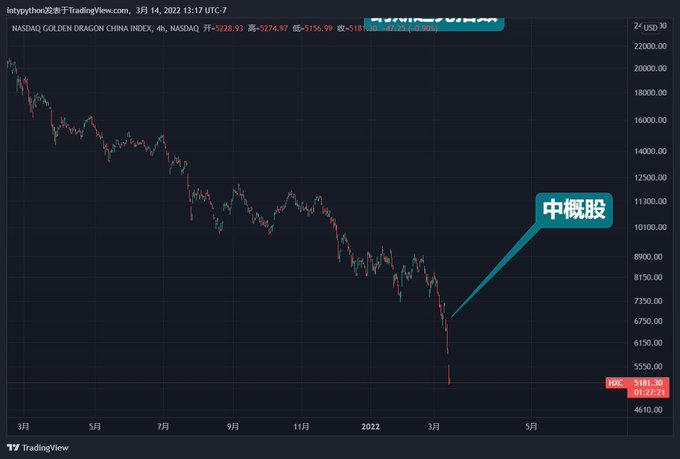This screenshot has height=459, width=680.
Task: Click the 4610.00 price axis label
Action: coord(648,410)
